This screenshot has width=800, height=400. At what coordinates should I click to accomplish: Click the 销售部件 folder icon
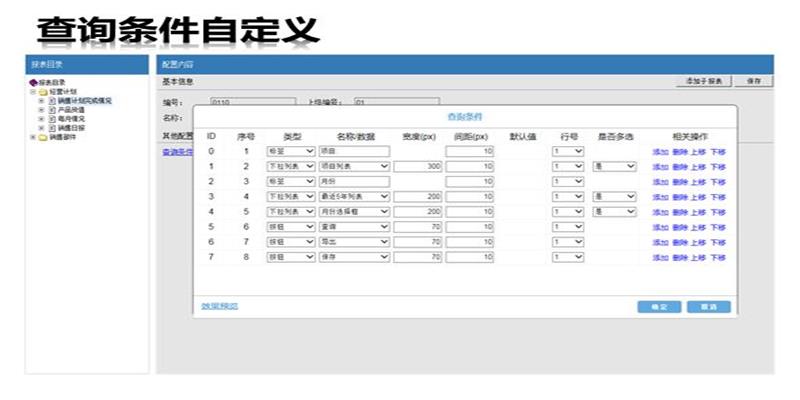(44, 137)
